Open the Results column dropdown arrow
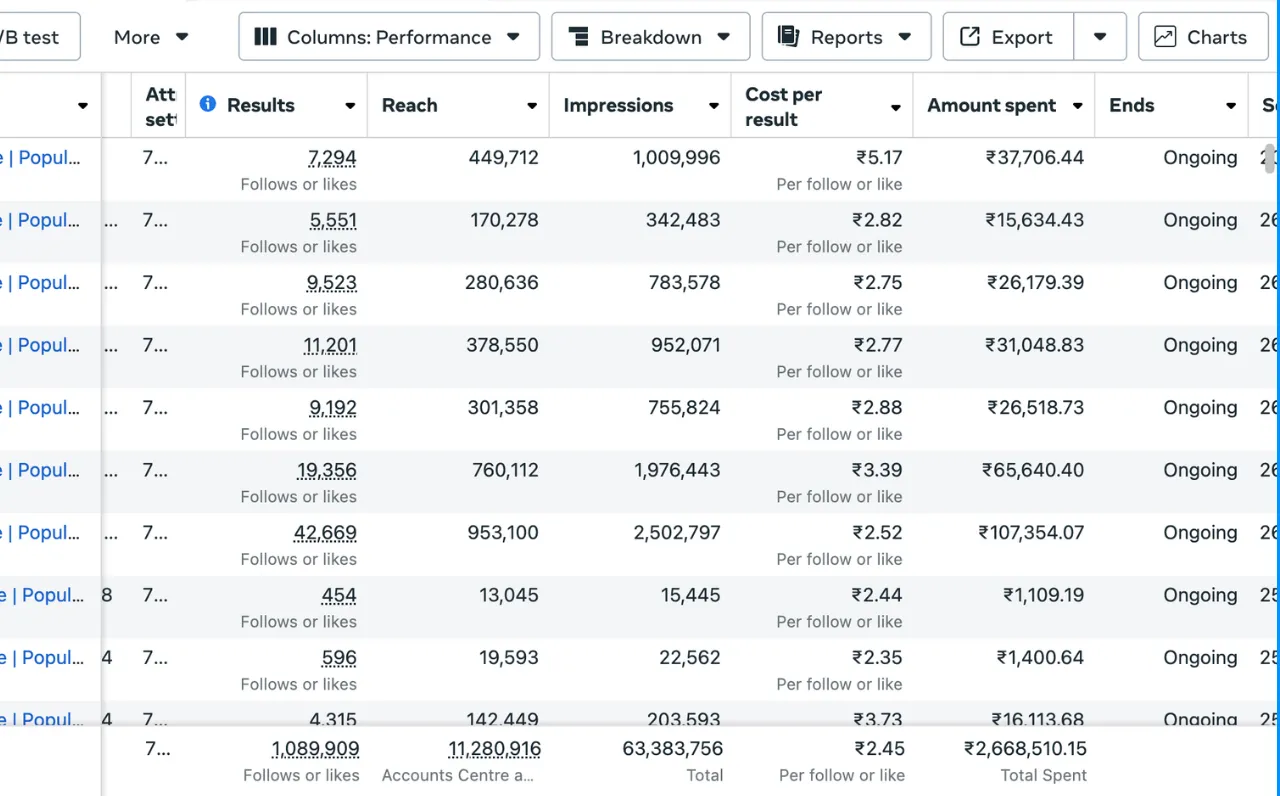This screenshot has width=1280, height=796. [x=350, y=106]
